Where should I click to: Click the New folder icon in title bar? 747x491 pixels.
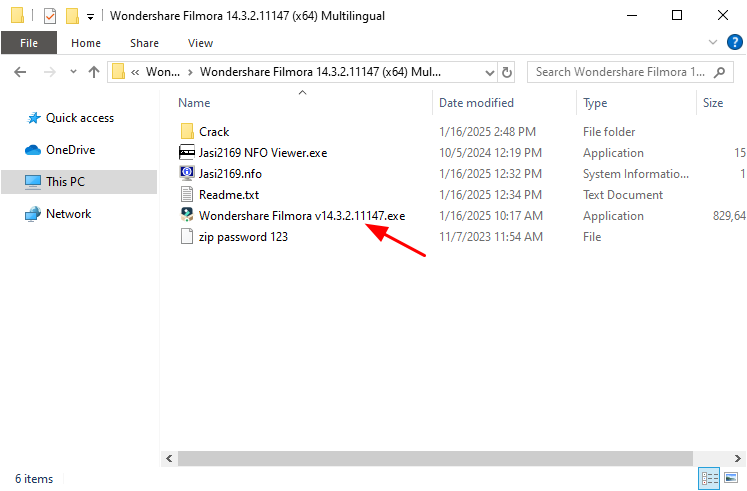coord(72,16)
